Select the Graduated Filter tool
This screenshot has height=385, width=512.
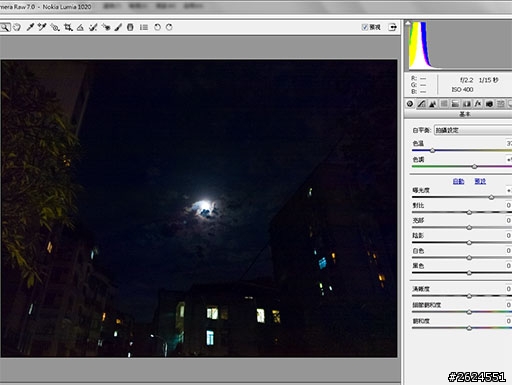point(130,27)
